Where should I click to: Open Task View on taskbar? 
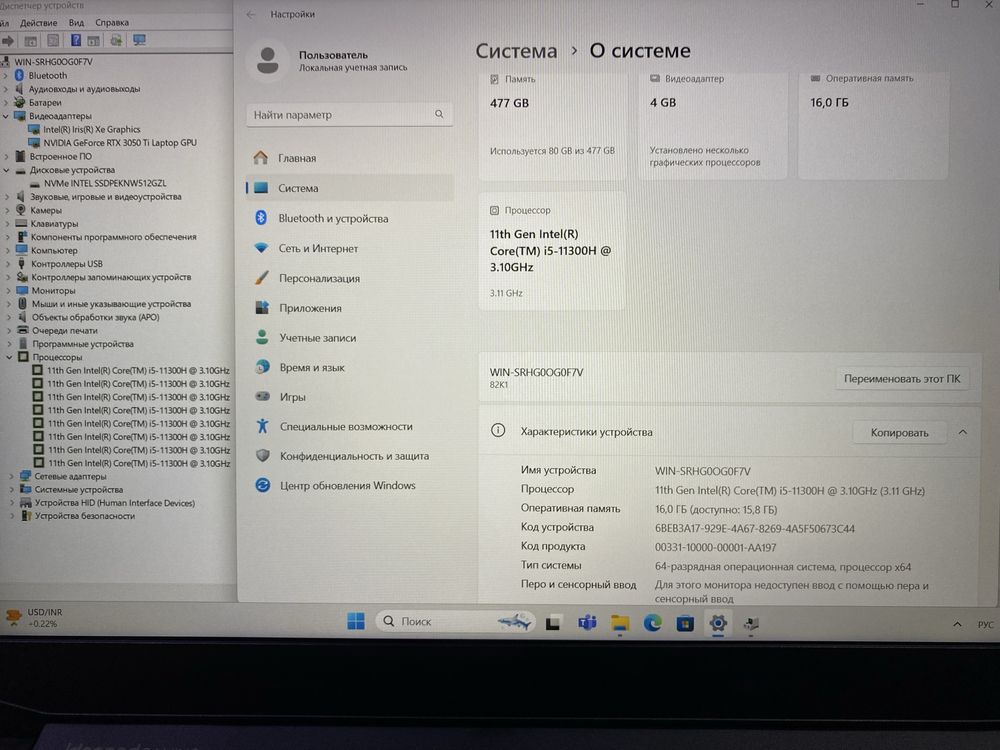(553, 622)
